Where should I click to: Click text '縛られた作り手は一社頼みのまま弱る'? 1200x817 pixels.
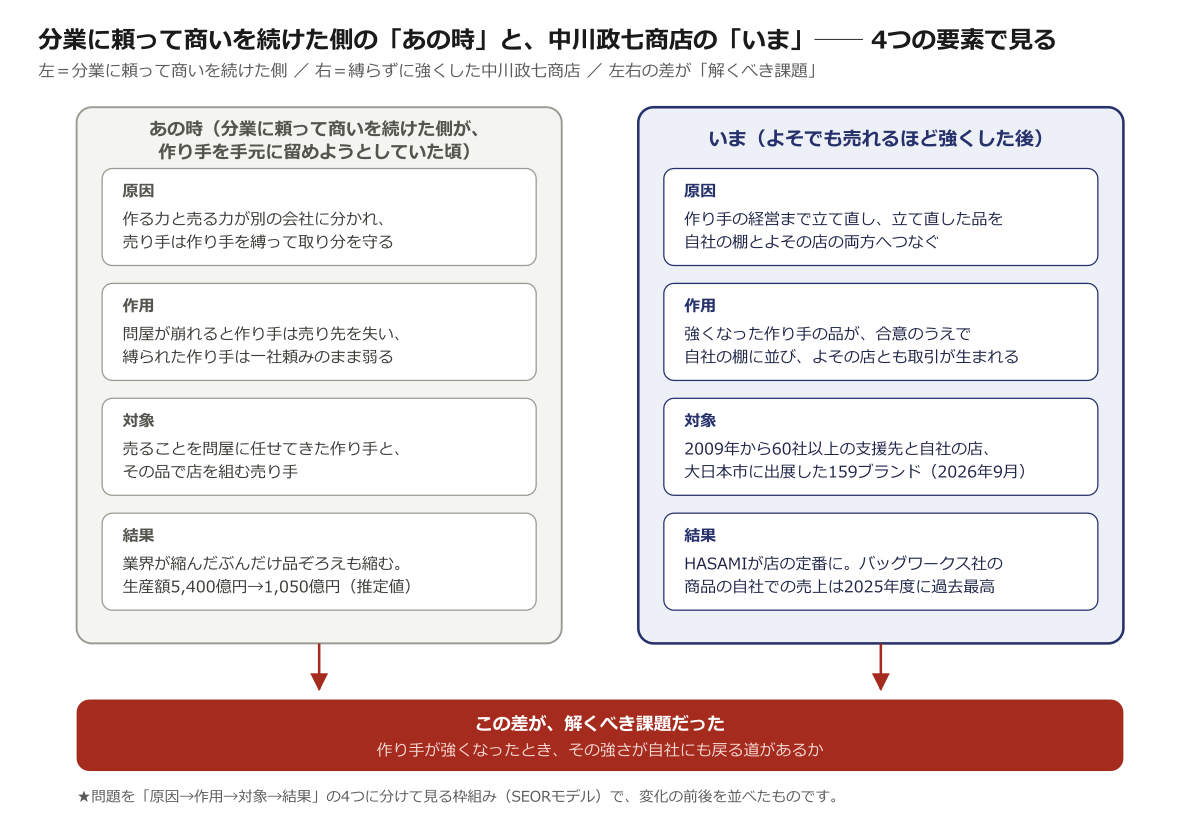click(x=258, y=357)
